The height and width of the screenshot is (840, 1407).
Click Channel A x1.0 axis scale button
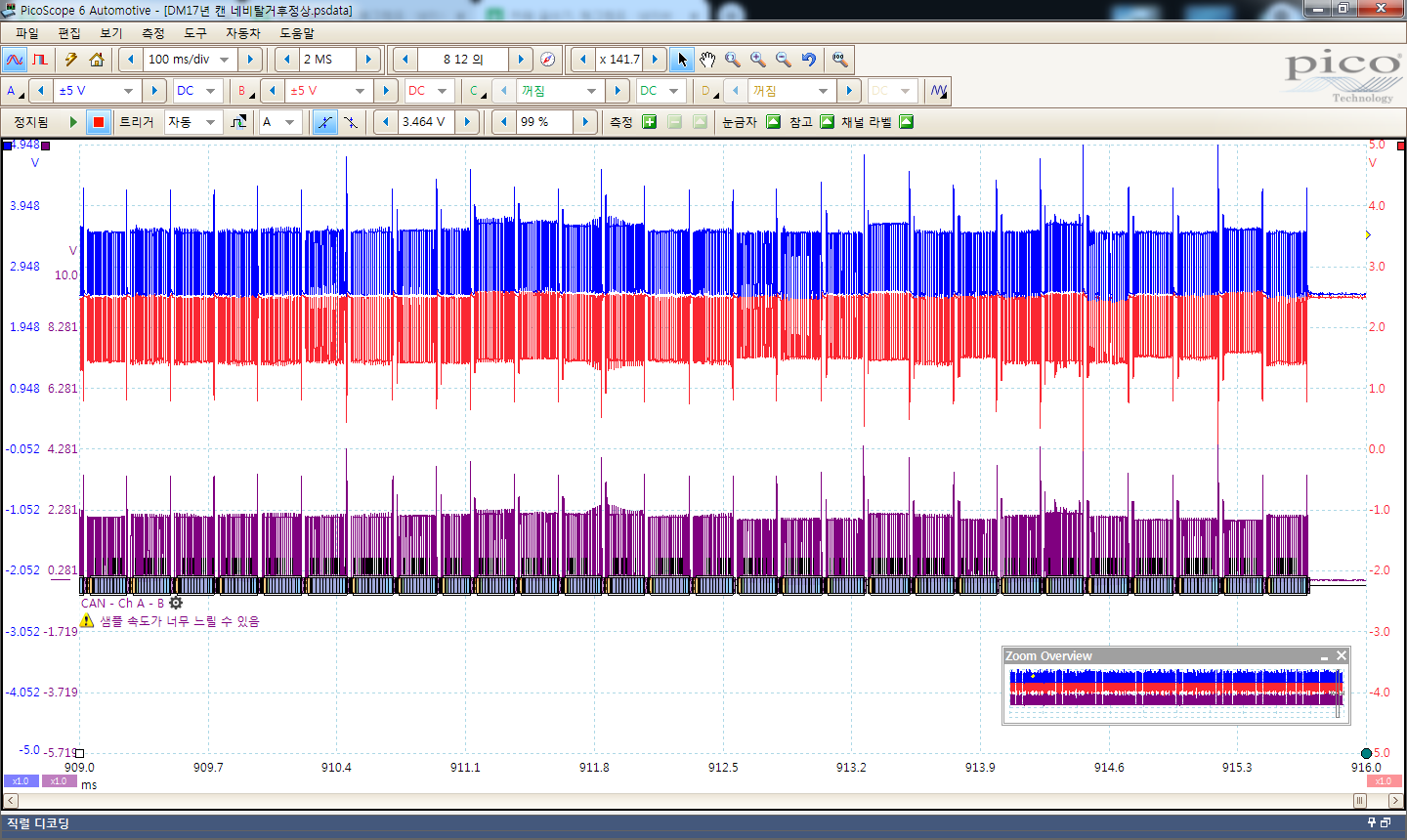21,781
